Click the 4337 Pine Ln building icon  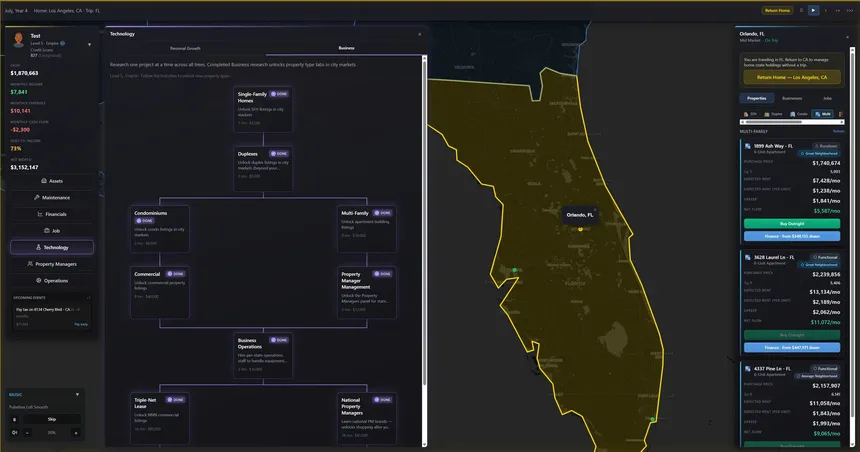click(x=748, y=369)
